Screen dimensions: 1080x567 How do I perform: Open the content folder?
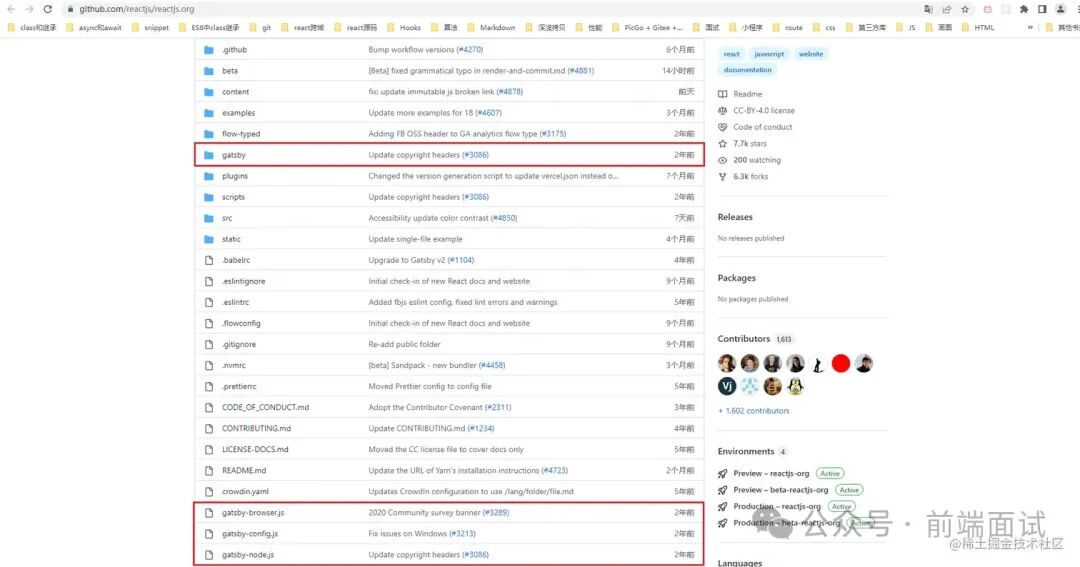pos(236,92)
